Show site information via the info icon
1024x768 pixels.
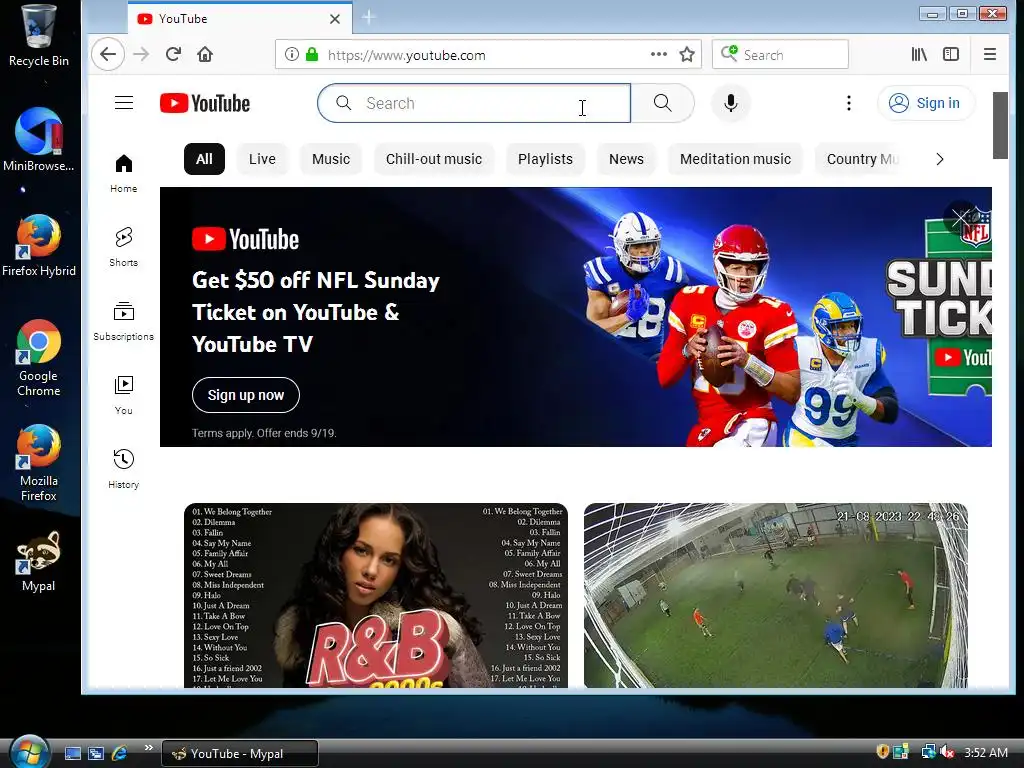[292, 54]
